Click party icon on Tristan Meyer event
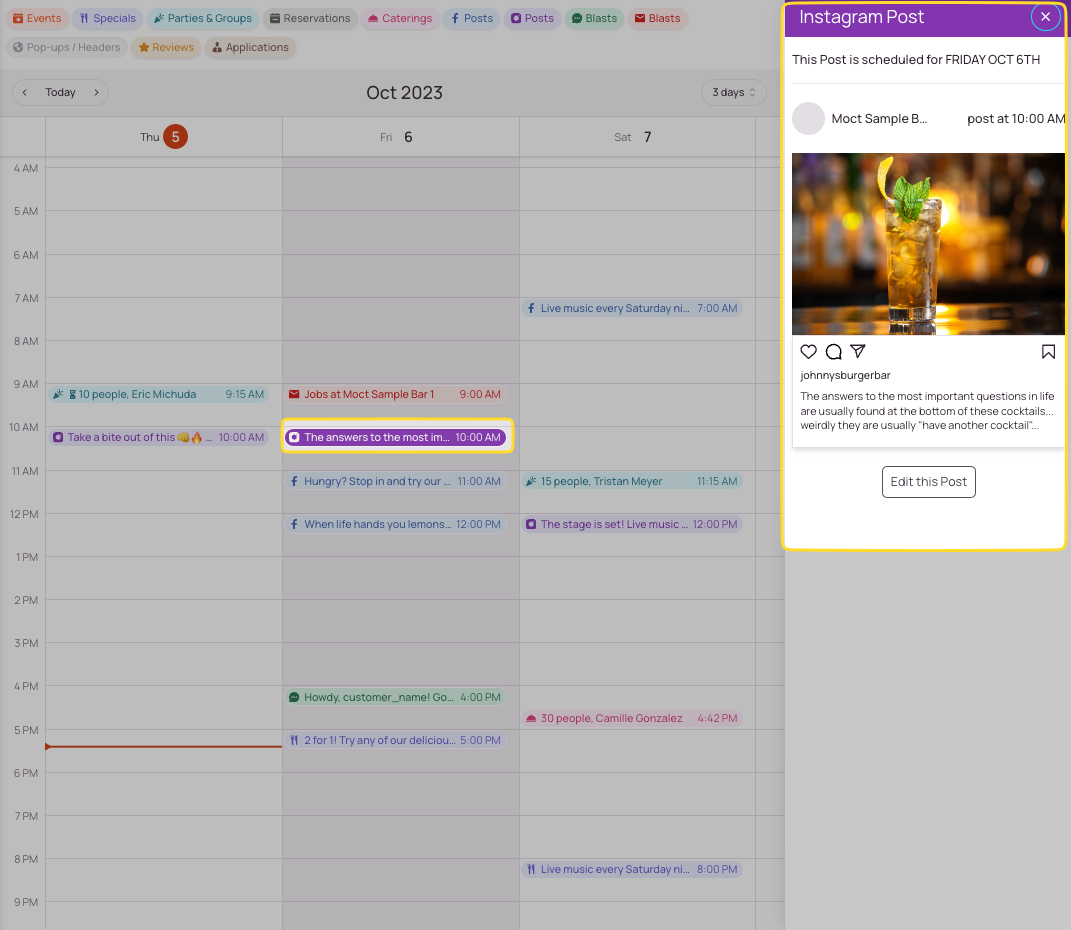1071x930 pixels. (x=531, y=481)
